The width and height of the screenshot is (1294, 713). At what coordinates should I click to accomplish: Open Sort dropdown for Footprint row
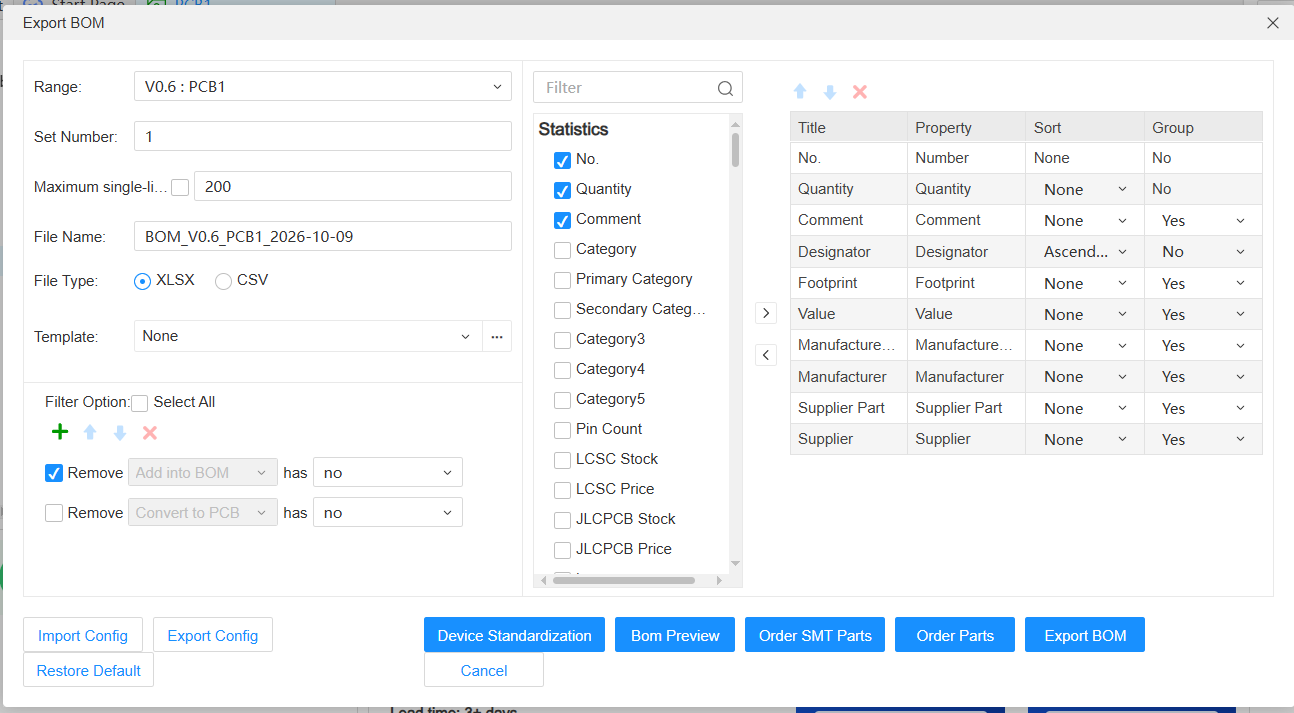[1085, 283]
